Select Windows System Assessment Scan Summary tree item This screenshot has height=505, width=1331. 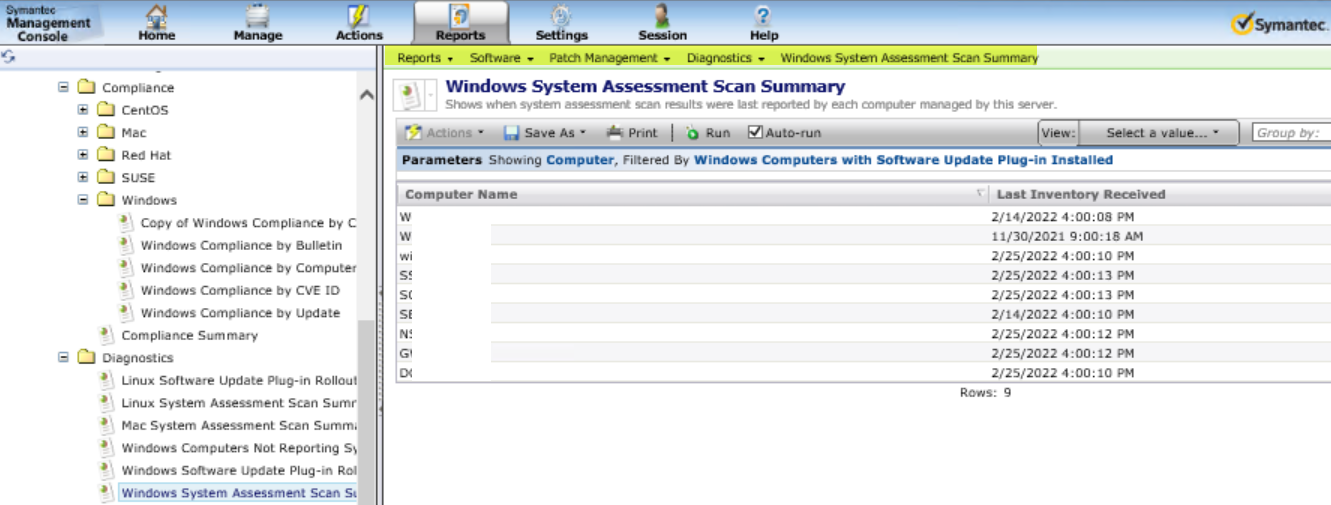(x=238, y=493)
